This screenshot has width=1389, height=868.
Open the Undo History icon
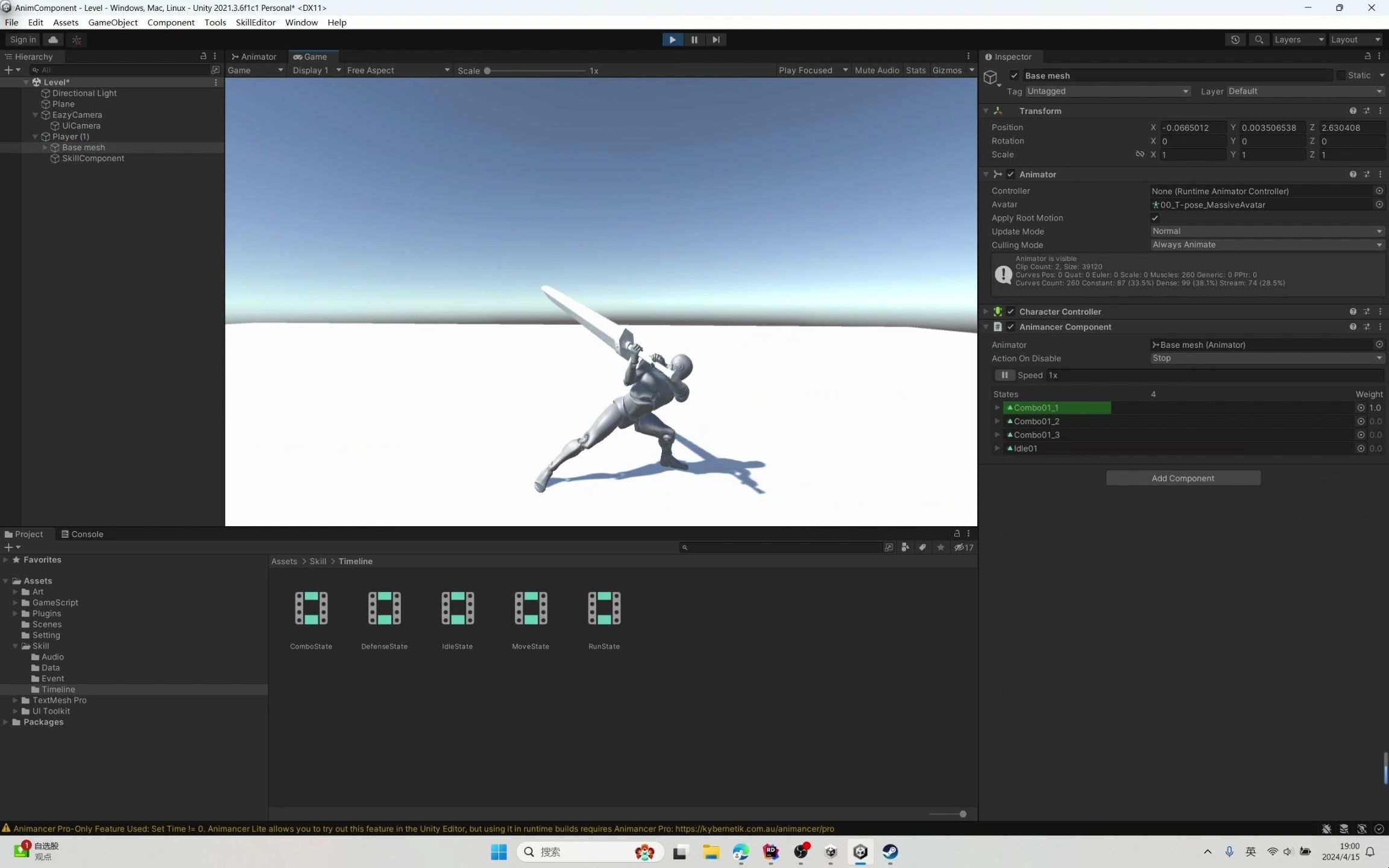[x=1235, y=40]
